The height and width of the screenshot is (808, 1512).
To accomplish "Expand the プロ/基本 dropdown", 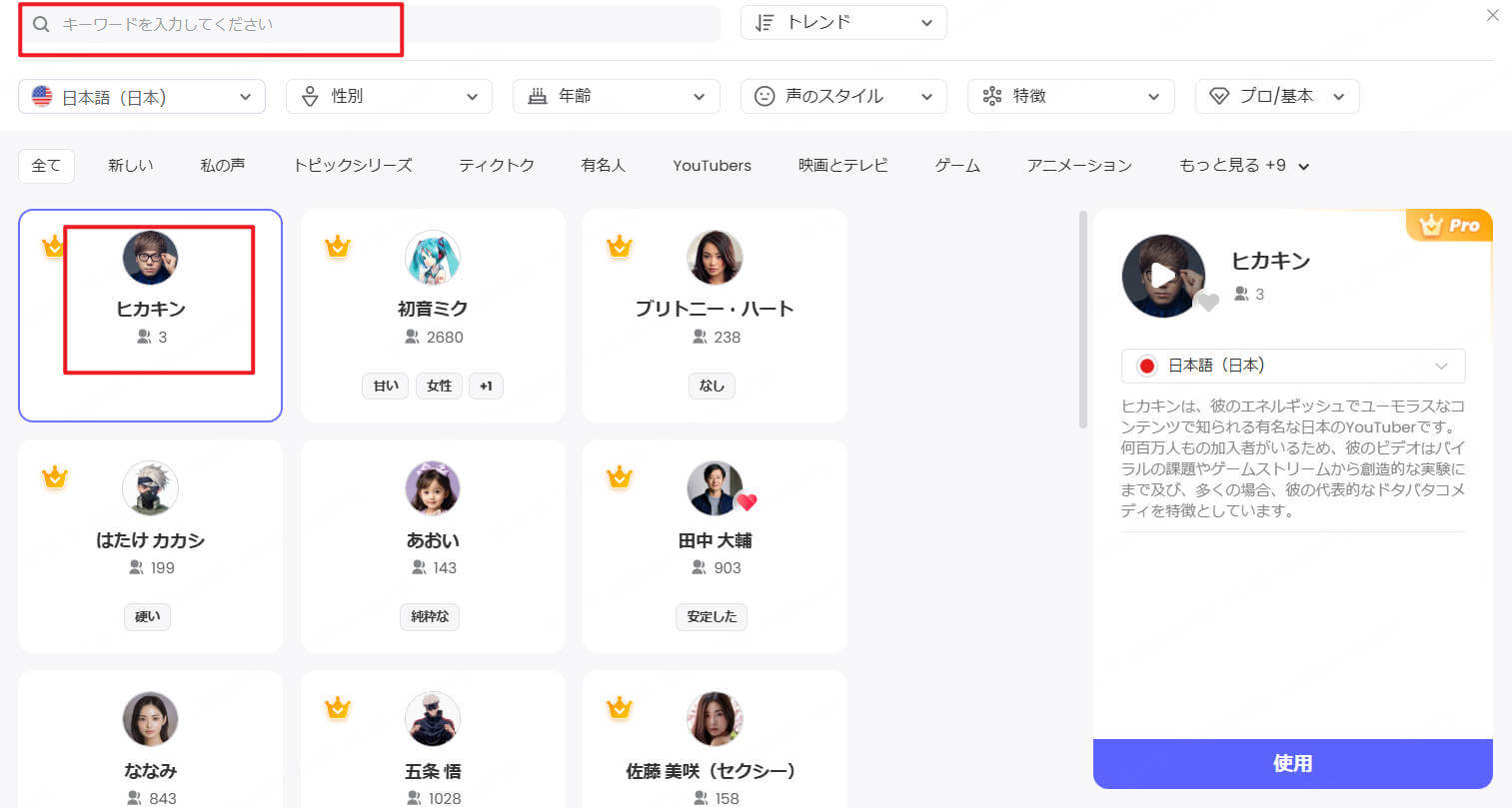I will (1277, 97).
